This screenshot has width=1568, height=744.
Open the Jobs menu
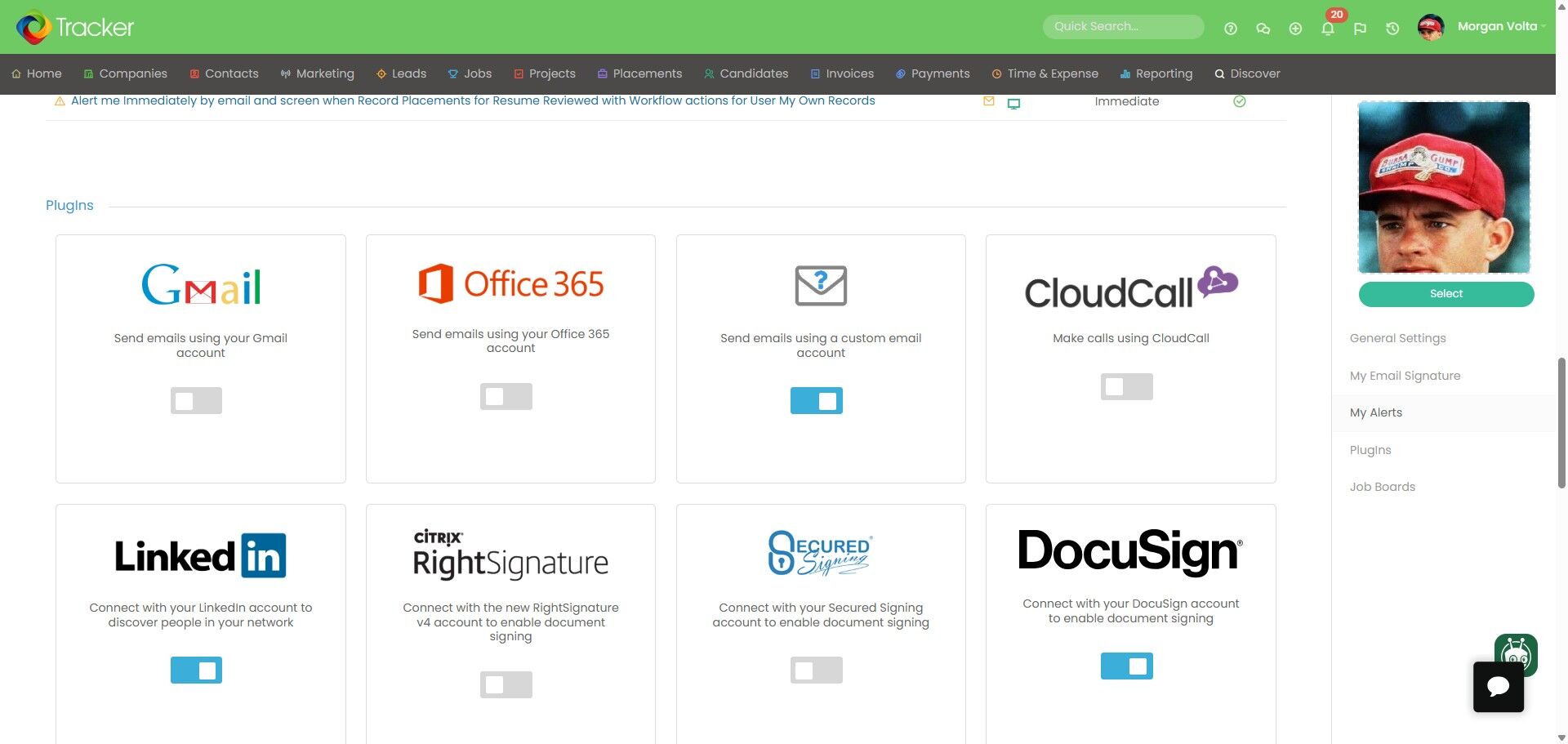coord(470,74)
